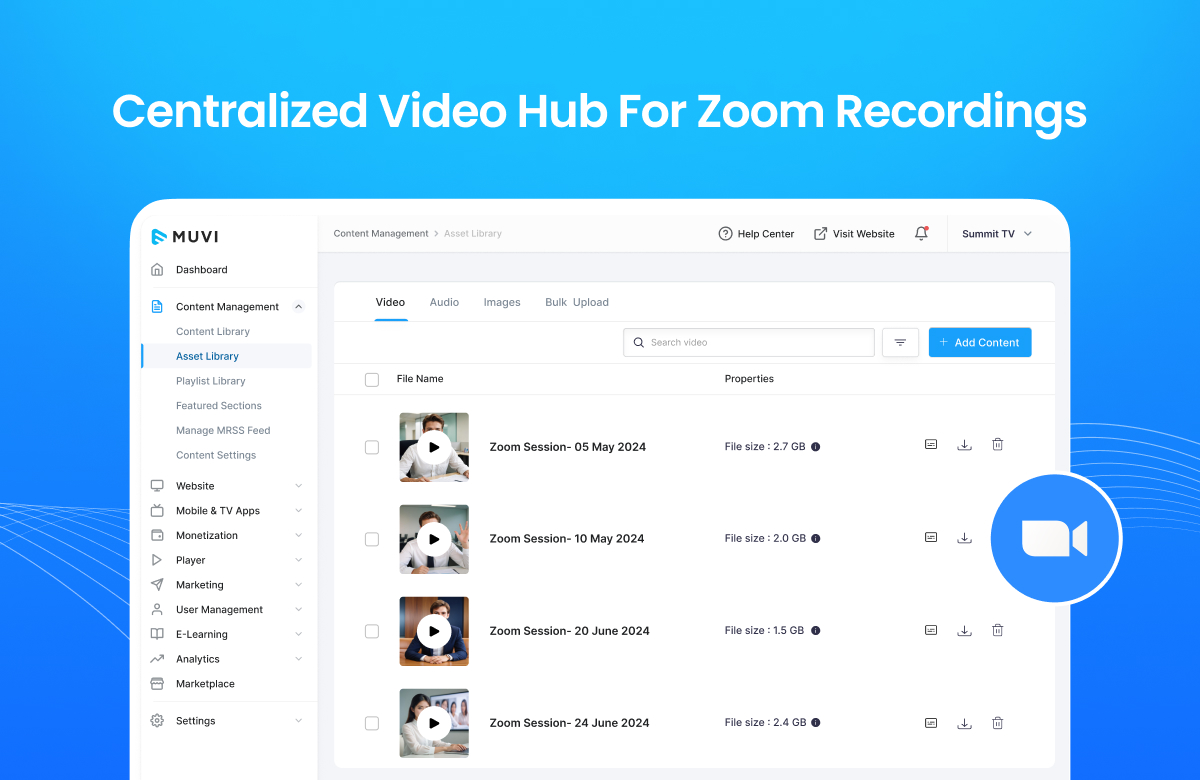This screenshot has width=1200, height=780.
Task: Expand the Marketing chevron
Action: (x=298, y=585)
